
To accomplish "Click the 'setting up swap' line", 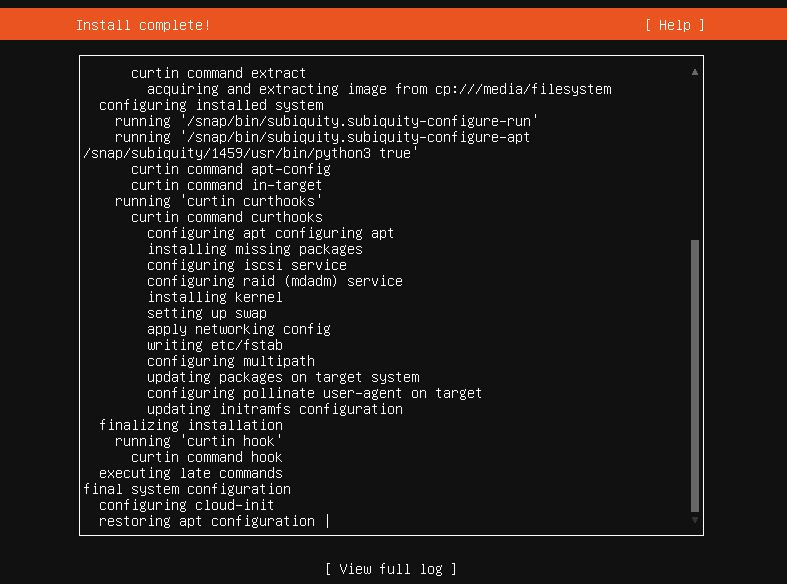I will coord(207,313).
